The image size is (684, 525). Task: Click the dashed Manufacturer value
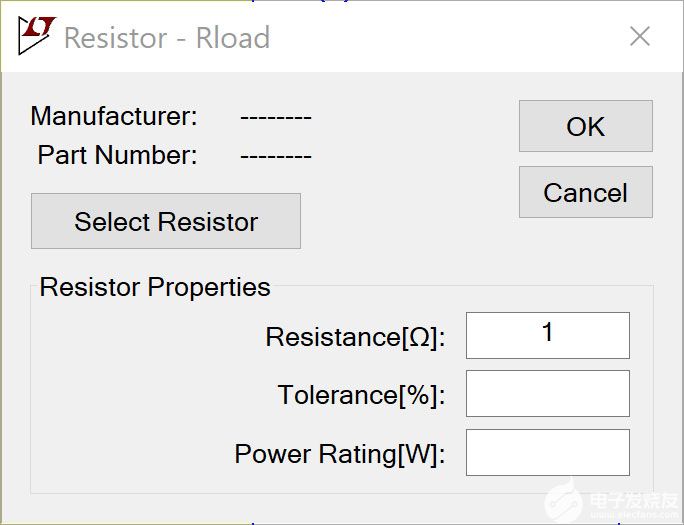[276, 117]
